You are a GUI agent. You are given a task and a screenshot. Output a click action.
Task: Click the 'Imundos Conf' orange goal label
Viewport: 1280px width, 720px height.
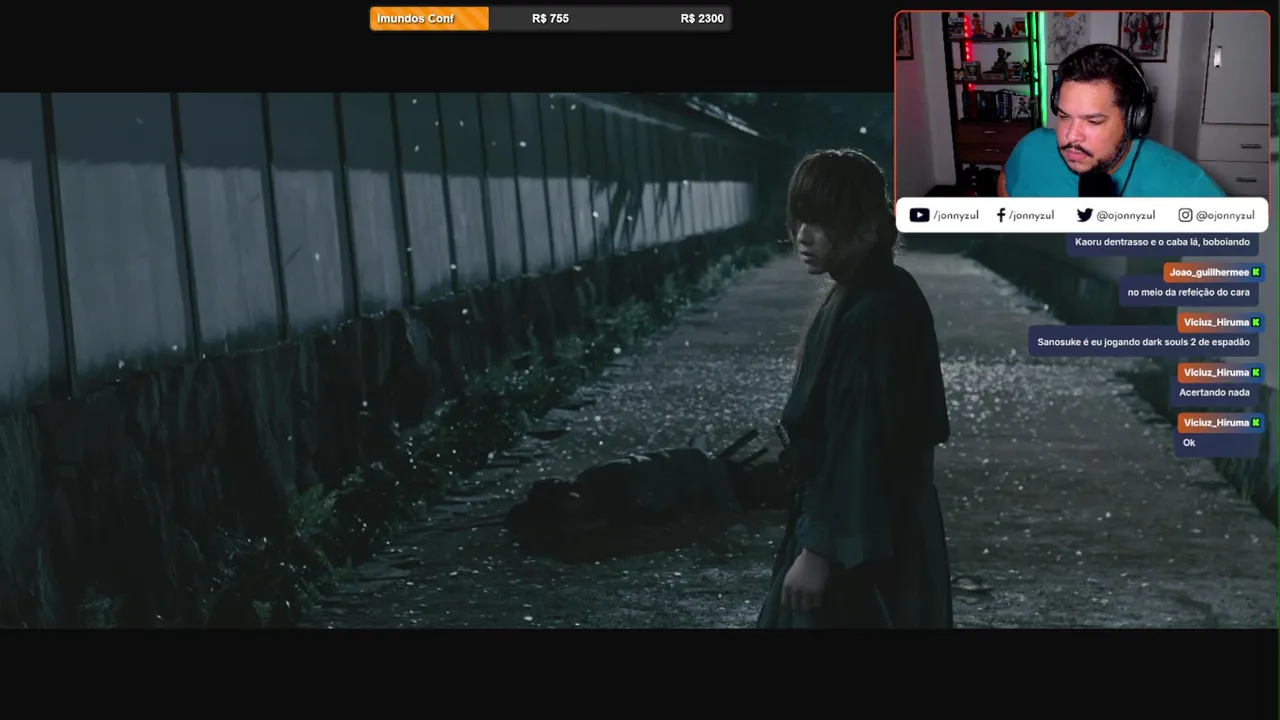click(429, 18)
